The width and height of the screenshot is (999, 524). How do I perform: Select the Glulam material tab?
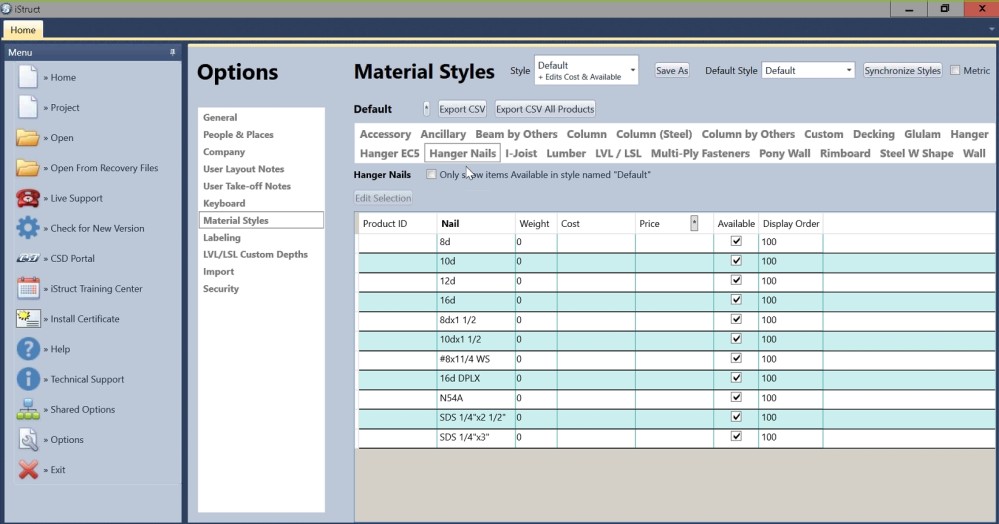(922, 134)
